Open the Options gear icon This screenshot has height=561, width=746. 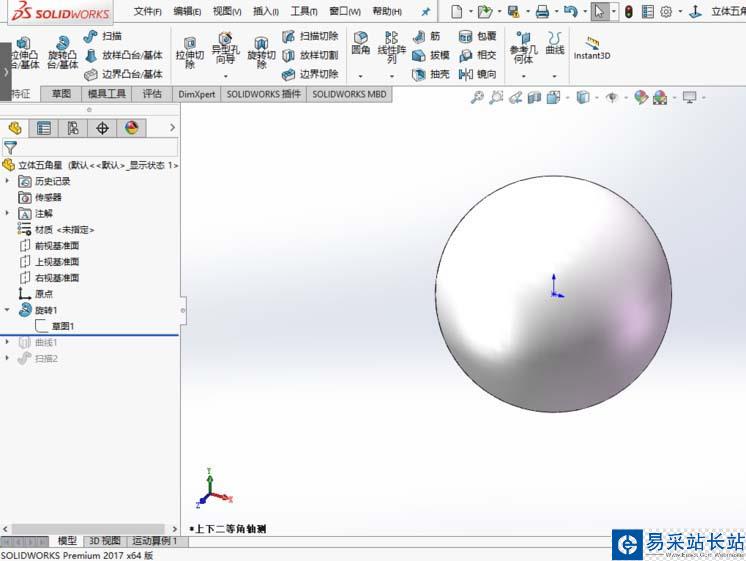(666, 11)
